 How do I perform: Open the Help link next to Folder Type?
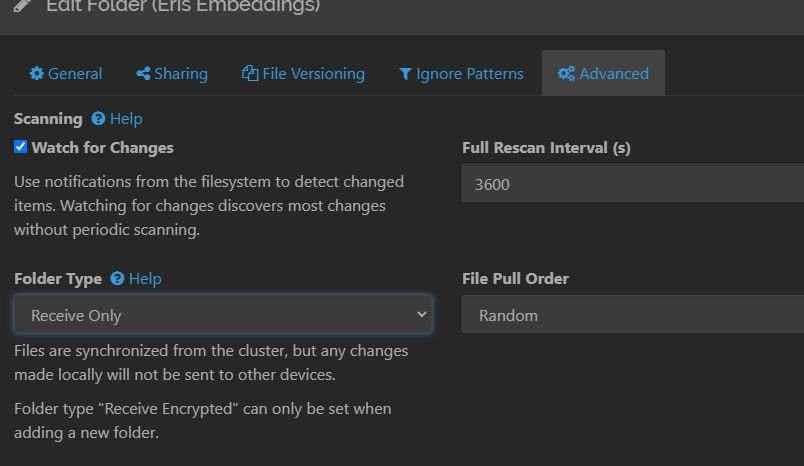point(145,279)
